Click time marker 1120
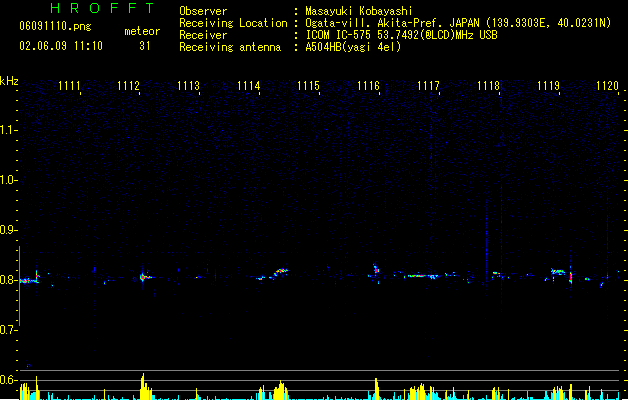 point(607,86)
